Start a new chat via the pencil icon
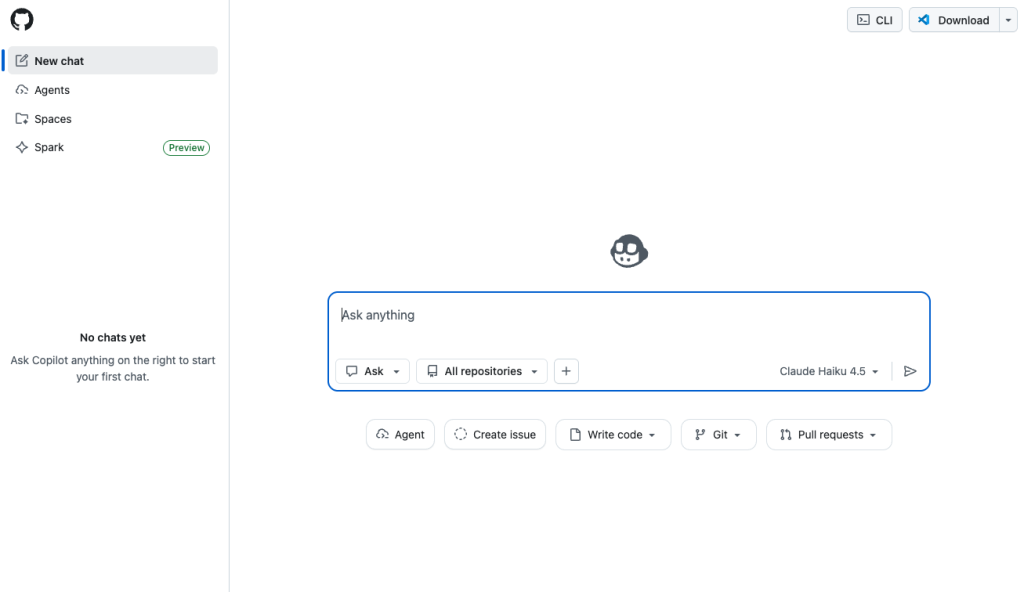Viewport: 1024px width, 592px height. click(24, 60)
